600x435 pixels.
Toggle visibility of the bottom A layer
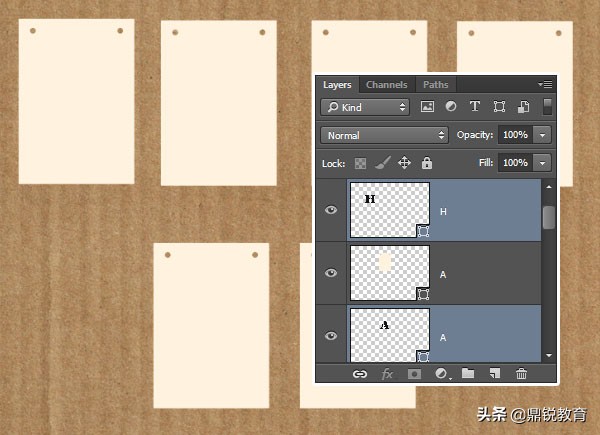(x=331, y=335)
